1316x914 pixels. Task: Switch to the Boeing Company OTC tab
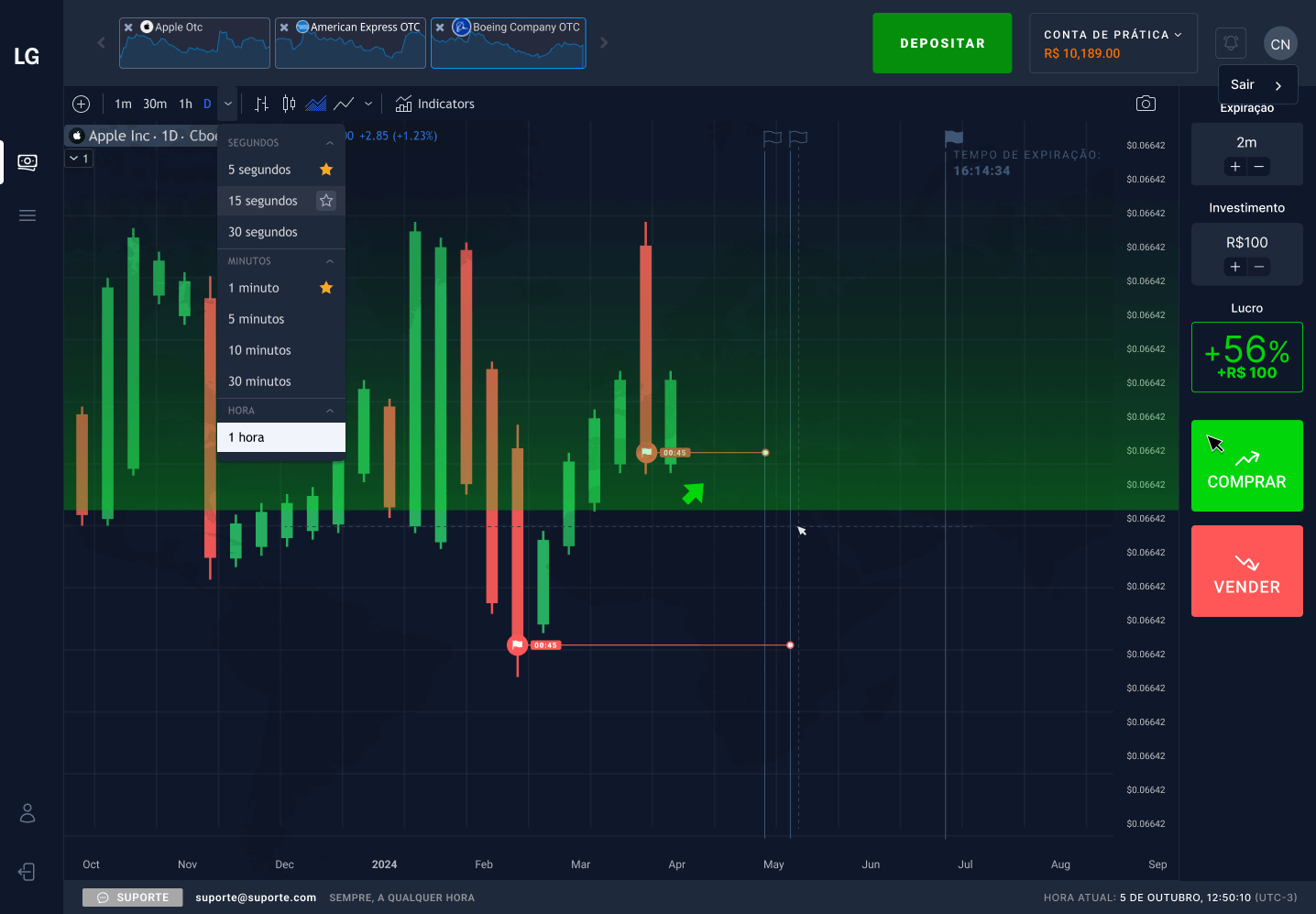coord(509,43)
